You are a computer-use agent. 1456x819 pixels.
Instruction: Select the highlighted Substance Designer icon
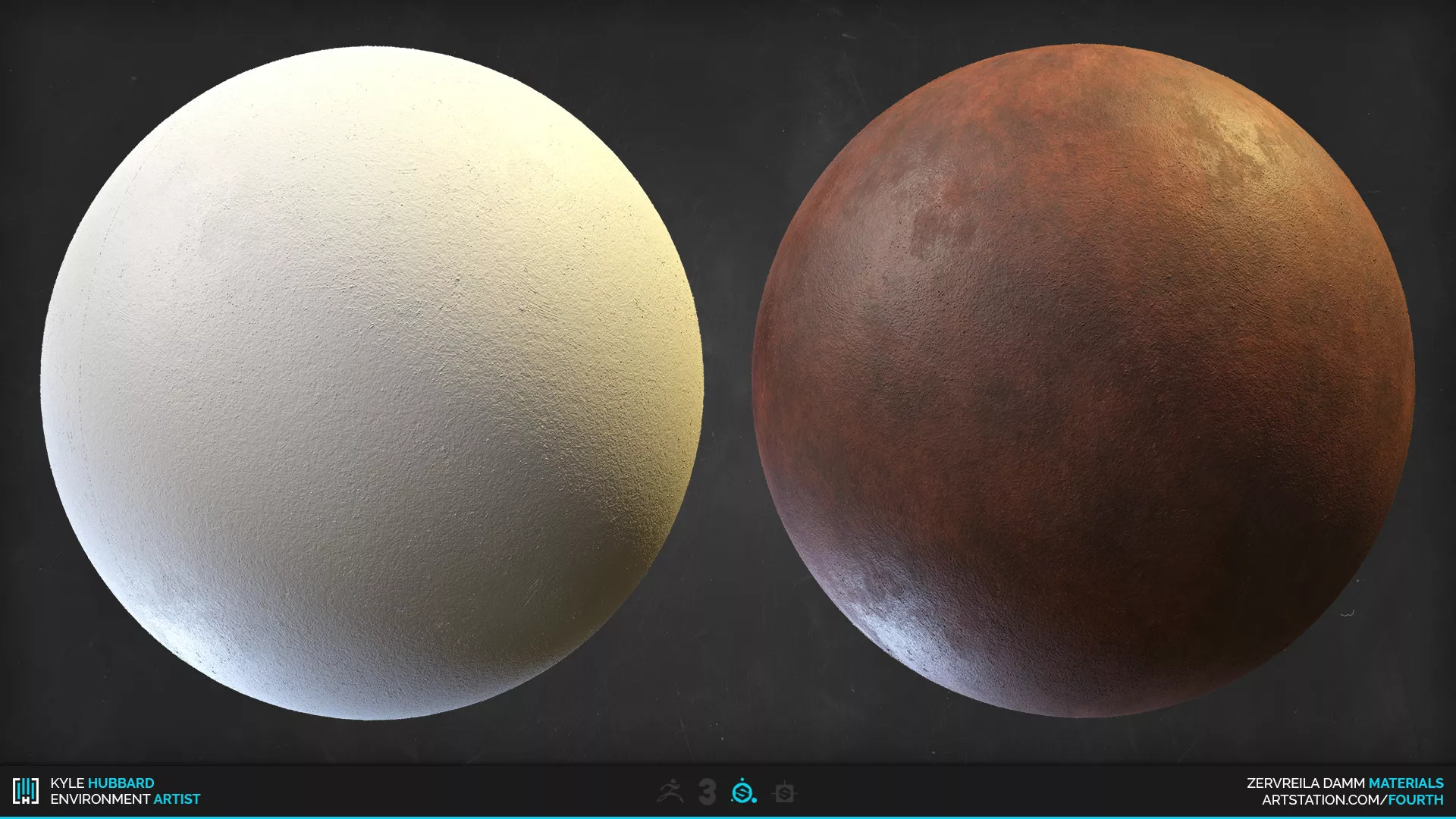[744, 792]
